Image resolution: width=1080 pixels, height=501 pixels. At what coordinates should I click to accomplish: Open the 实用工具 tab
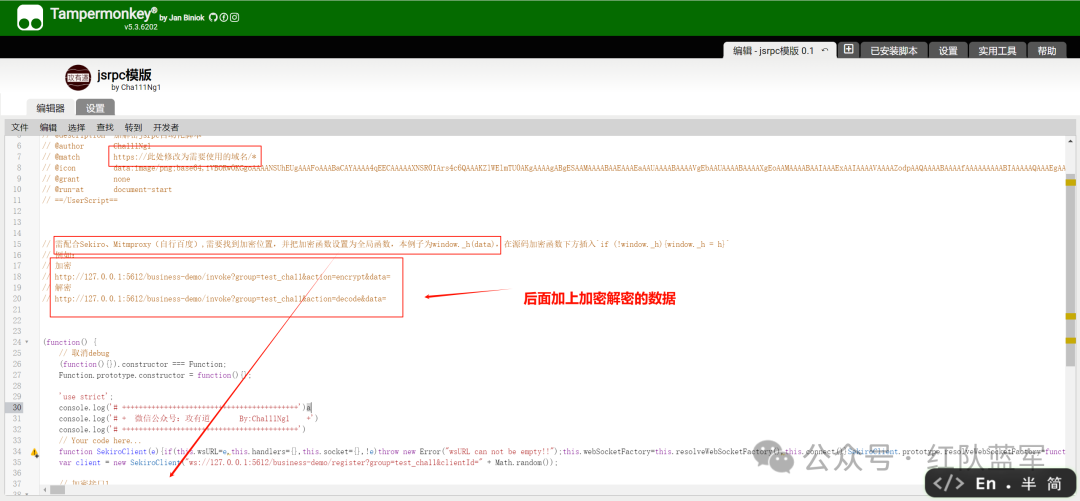coord(997,50)
